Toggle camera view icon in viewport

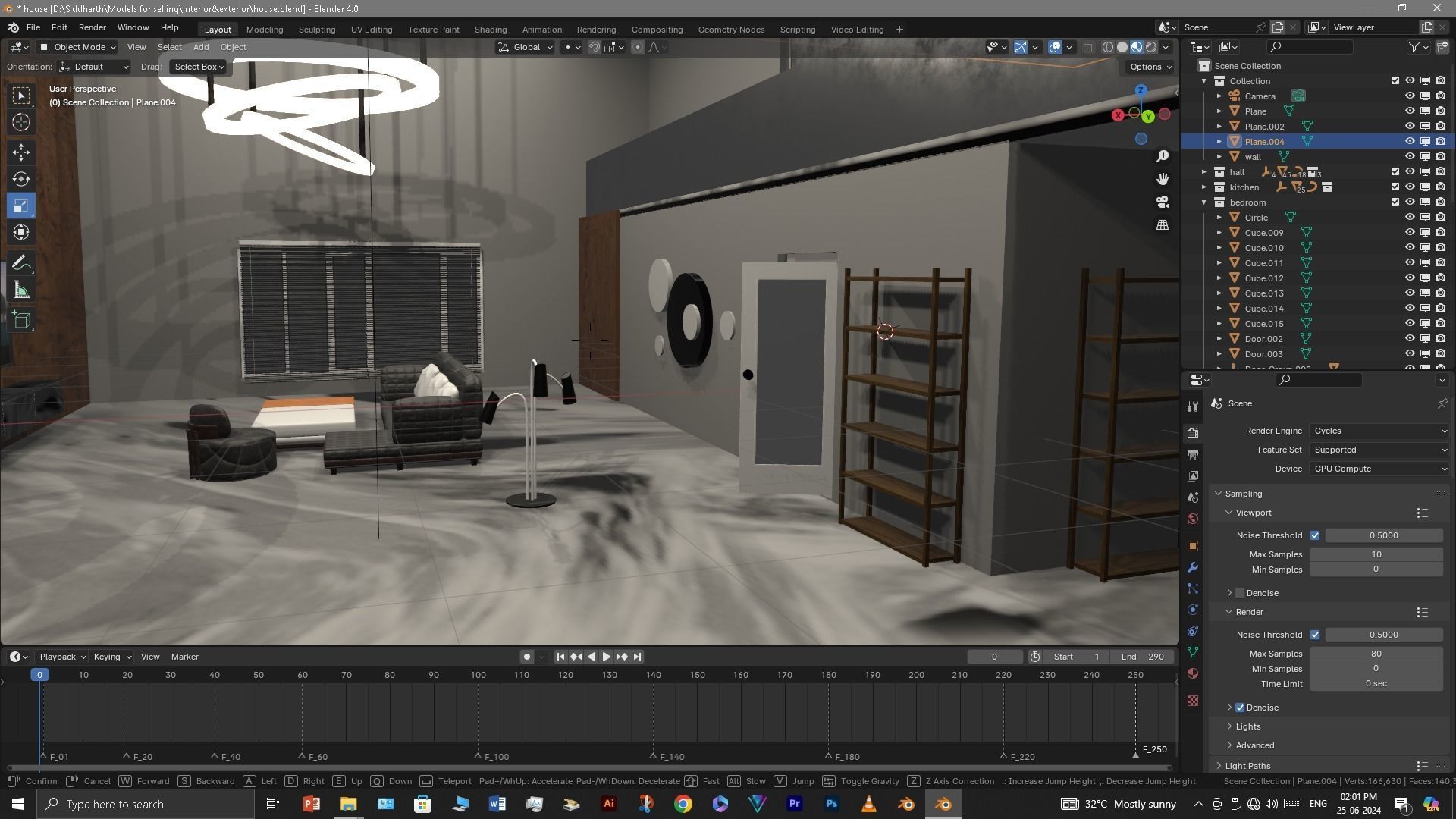(1163, 202)
